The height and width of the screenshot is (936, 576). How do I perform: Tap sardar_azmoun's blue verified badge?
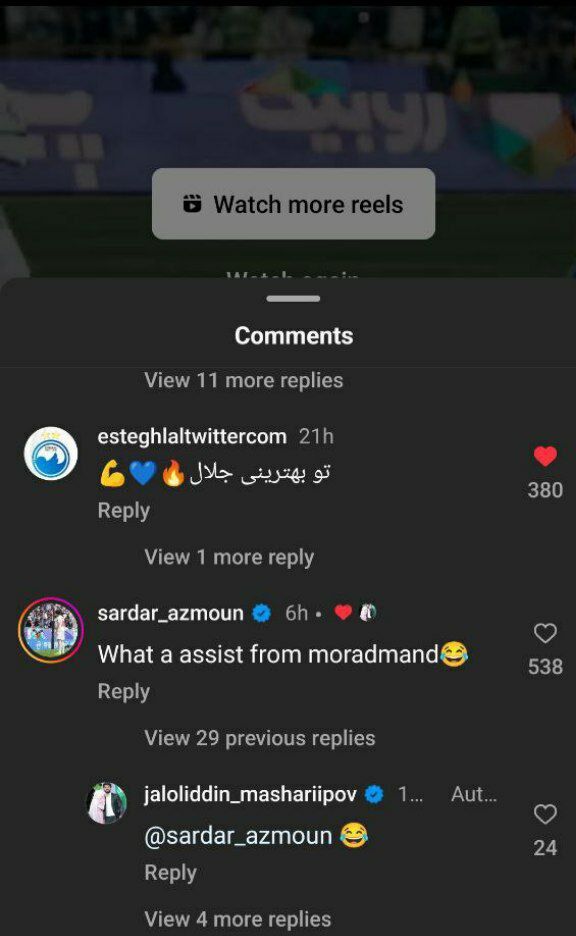(261, 613)
